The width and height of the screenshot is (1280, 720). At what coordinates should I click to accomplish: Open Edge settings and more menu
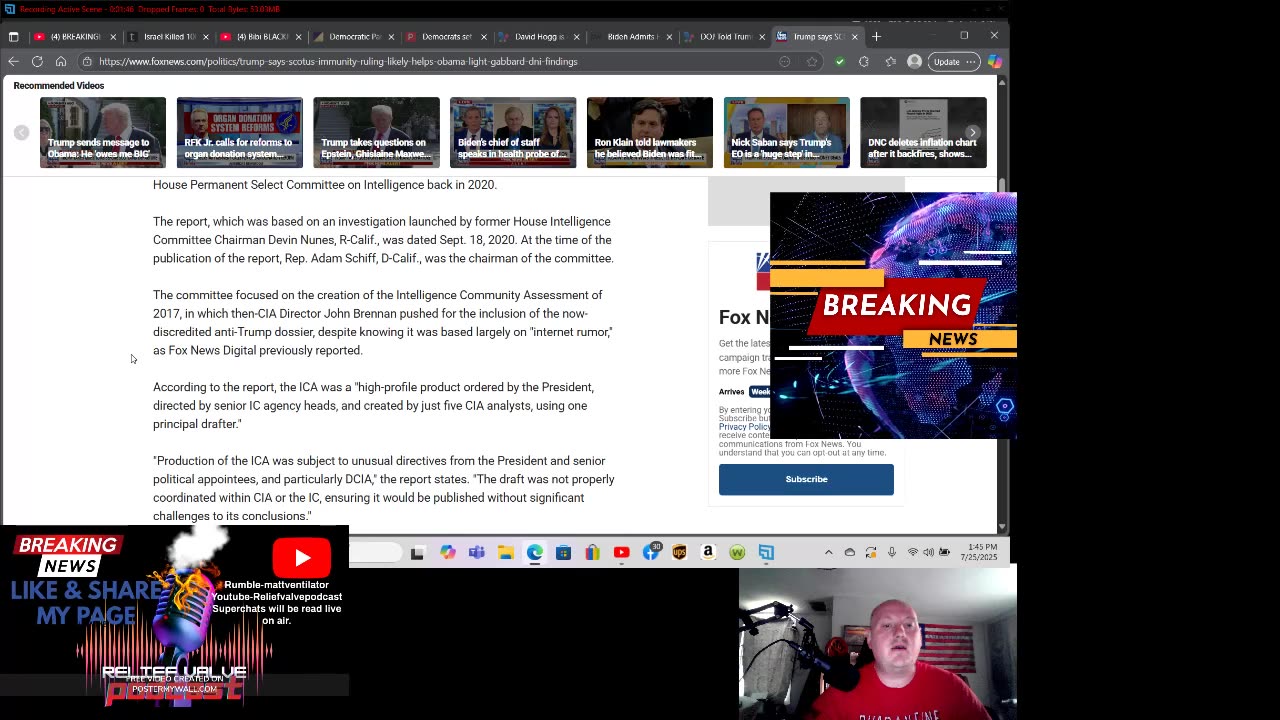pos(971,62)
